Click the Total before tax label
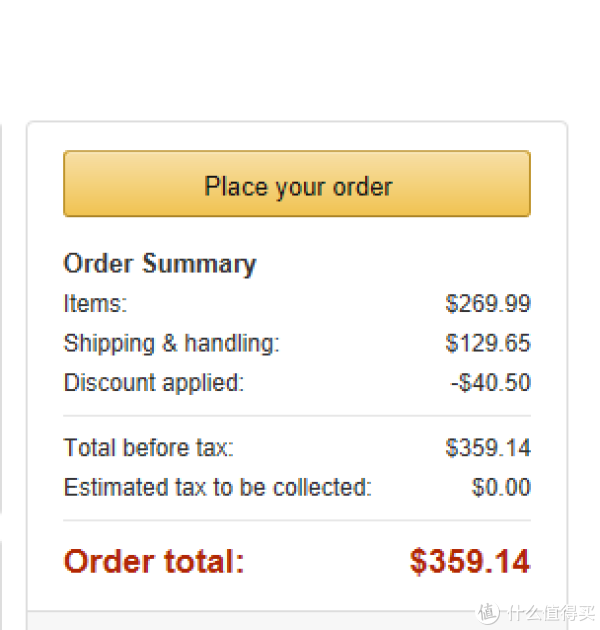The image size is (600, 630). tap(149, 448)
